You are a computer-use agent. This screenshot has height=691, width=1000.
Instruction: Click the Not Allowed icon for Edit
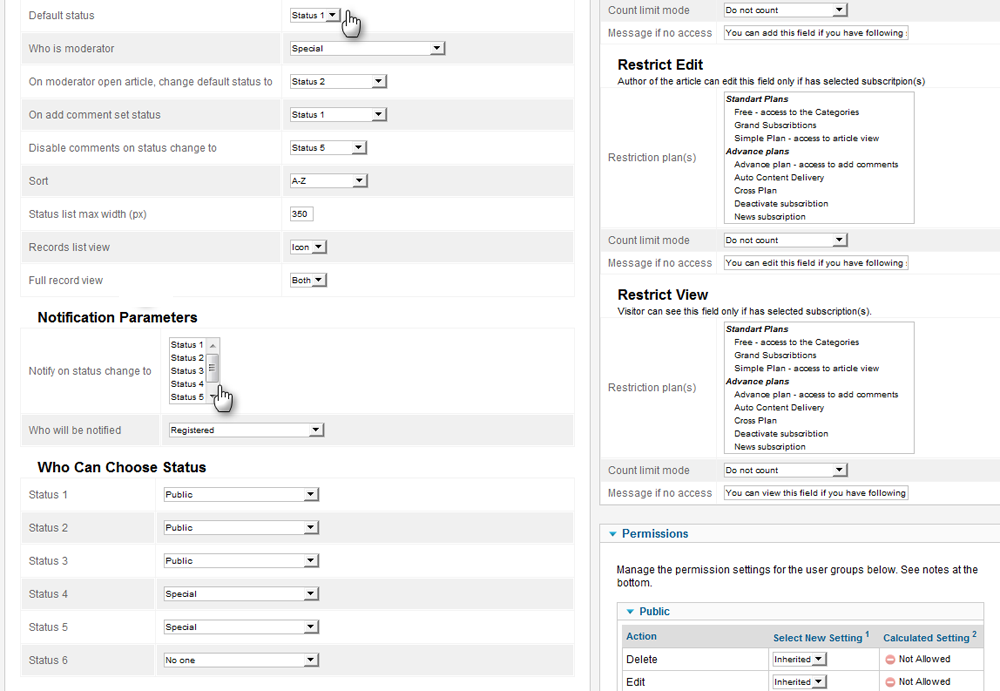pyautogui.click(x=889, y=682)
